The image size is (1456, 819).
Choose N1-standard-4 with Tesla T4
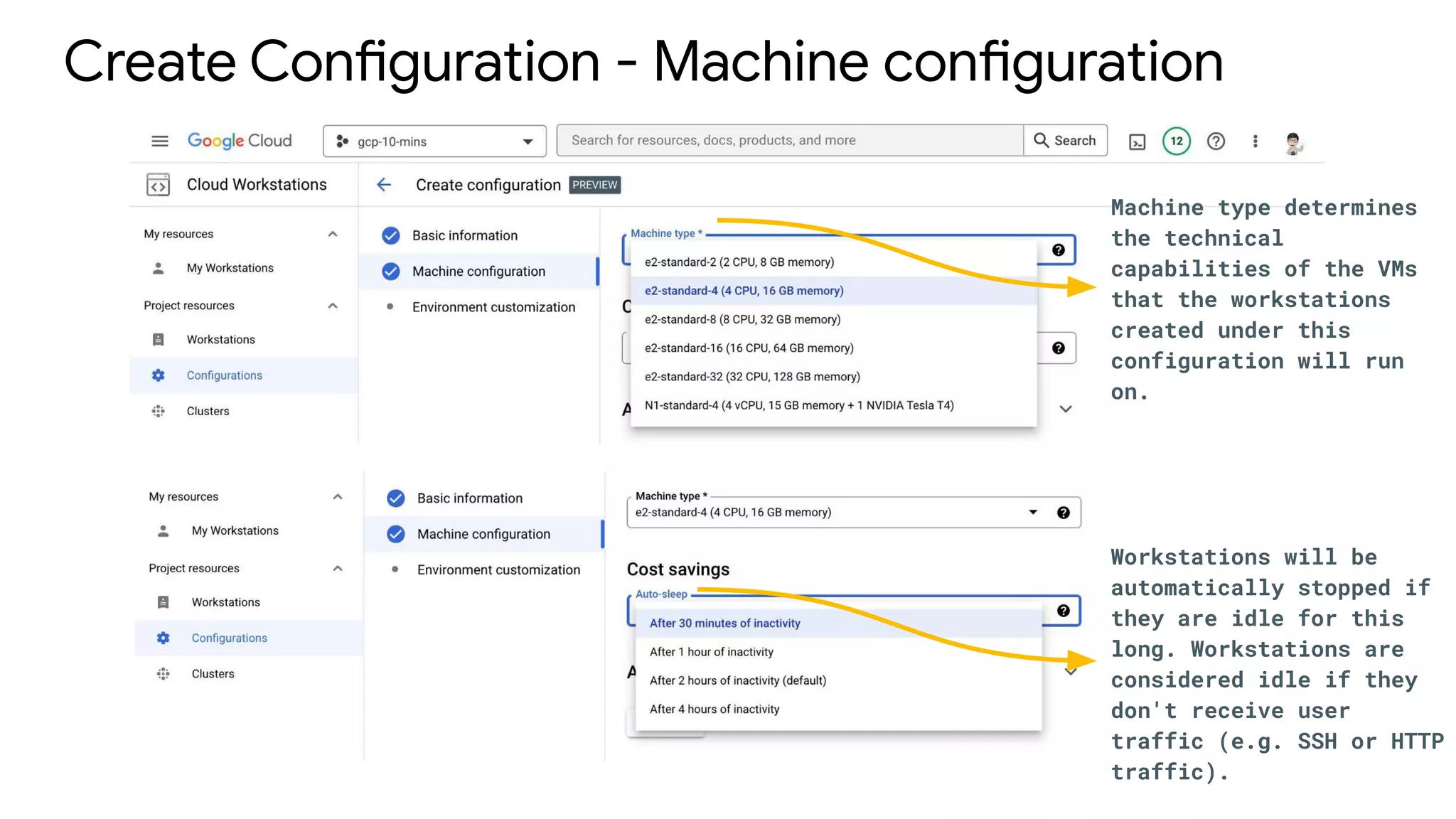point(833,405)
